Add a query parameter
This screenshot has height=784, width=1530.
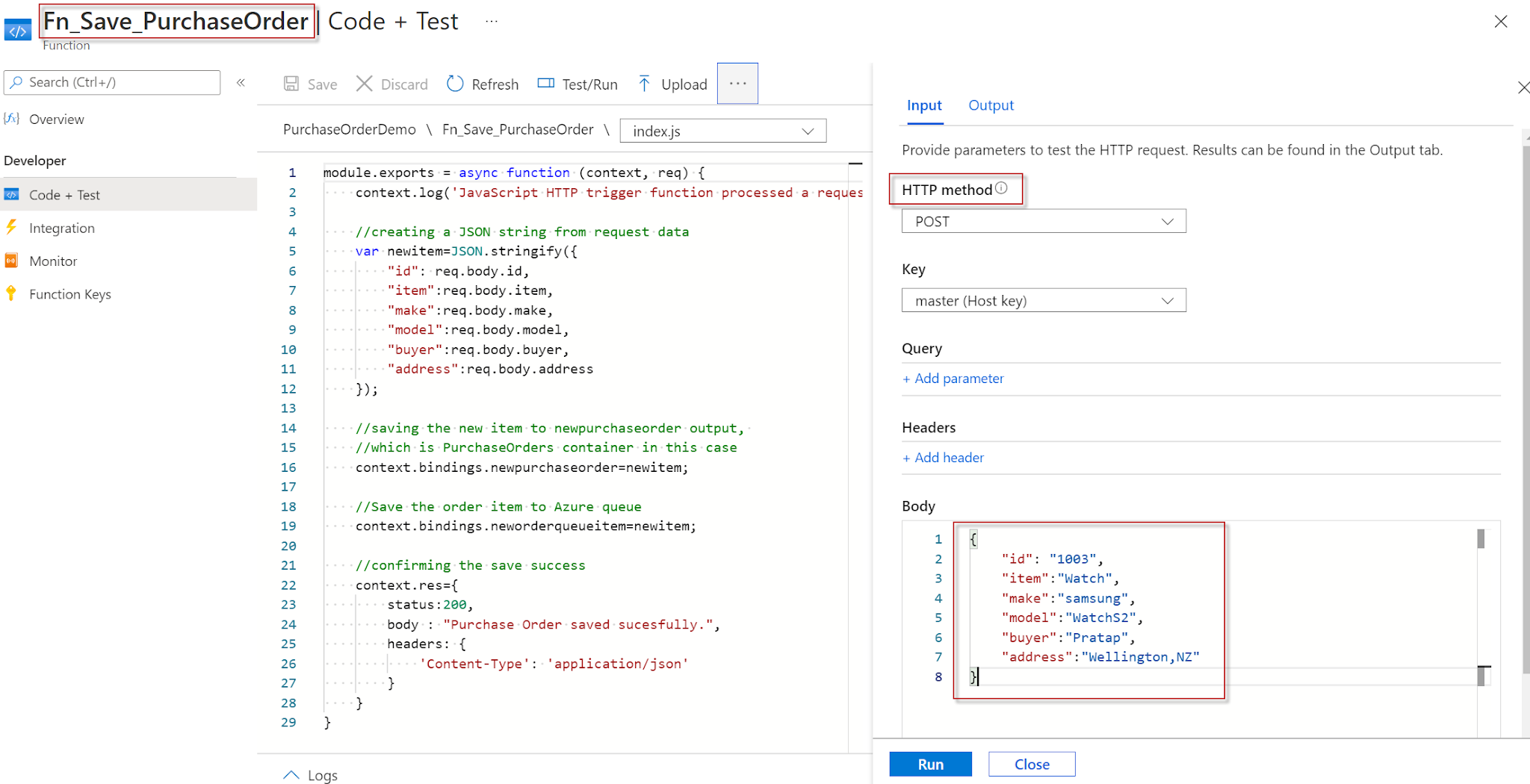[x=953, y=379]
